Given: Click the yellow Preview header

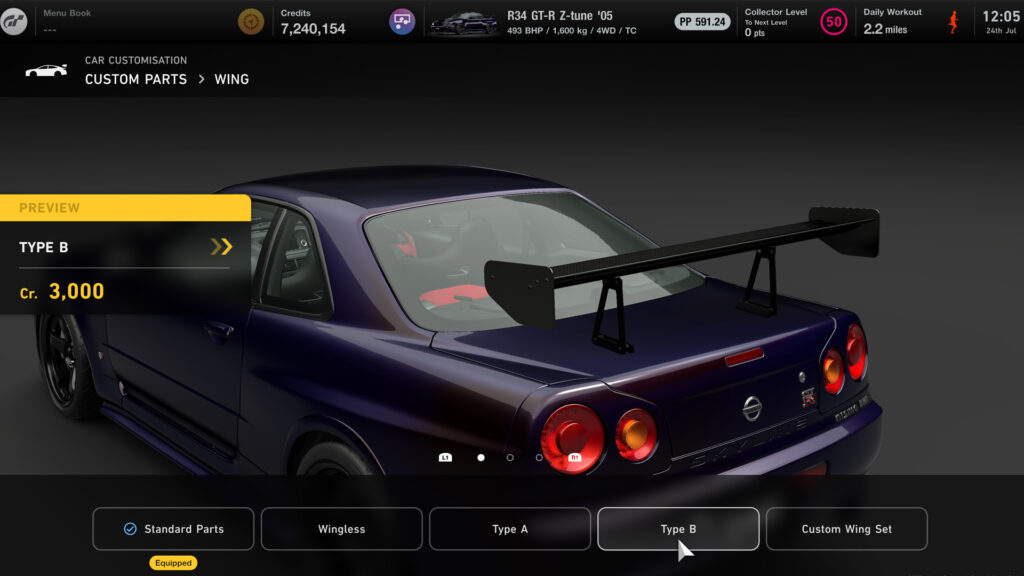Looking at the screenshot, I should (125, 208).
